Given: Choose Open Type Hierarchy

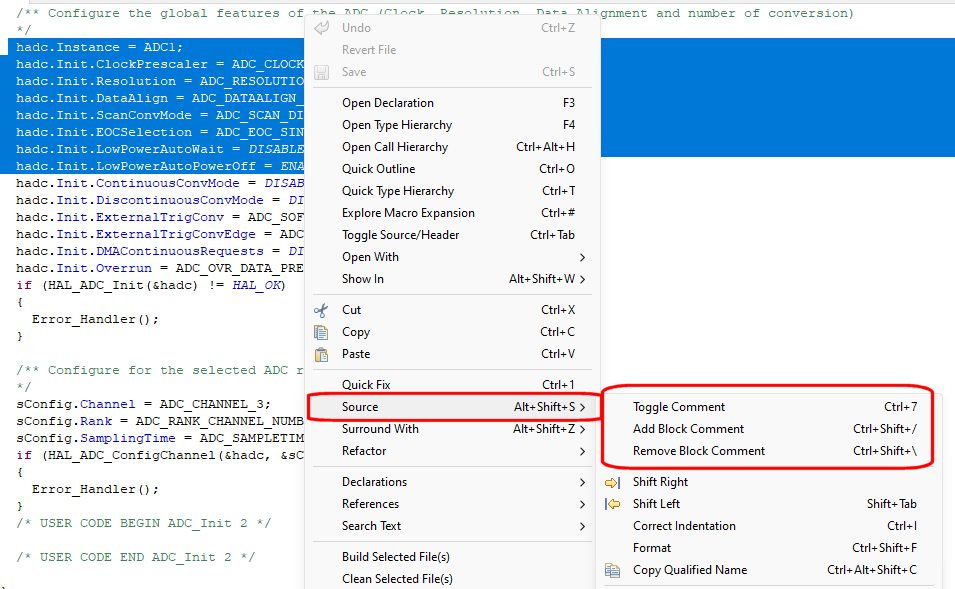Looking at the screenshot, I should (x=452, y=125).
